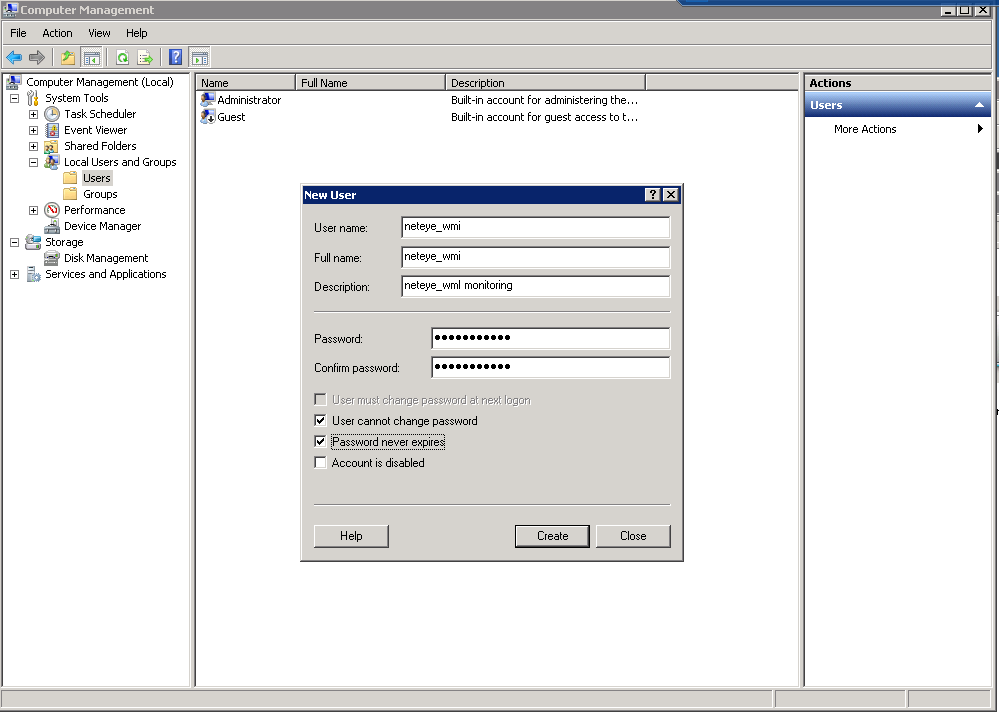
Task: Collapse the Storage node
Action: coord(15,242)
